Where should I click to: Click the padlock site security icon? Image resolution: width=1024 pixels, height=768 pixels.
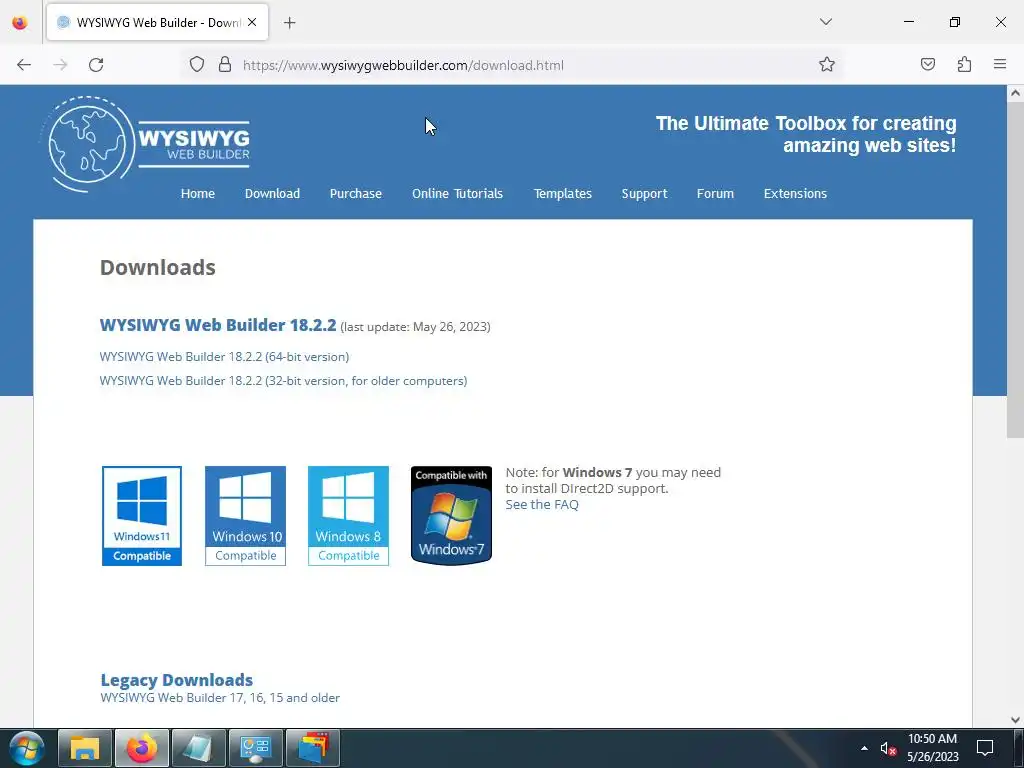225,65
